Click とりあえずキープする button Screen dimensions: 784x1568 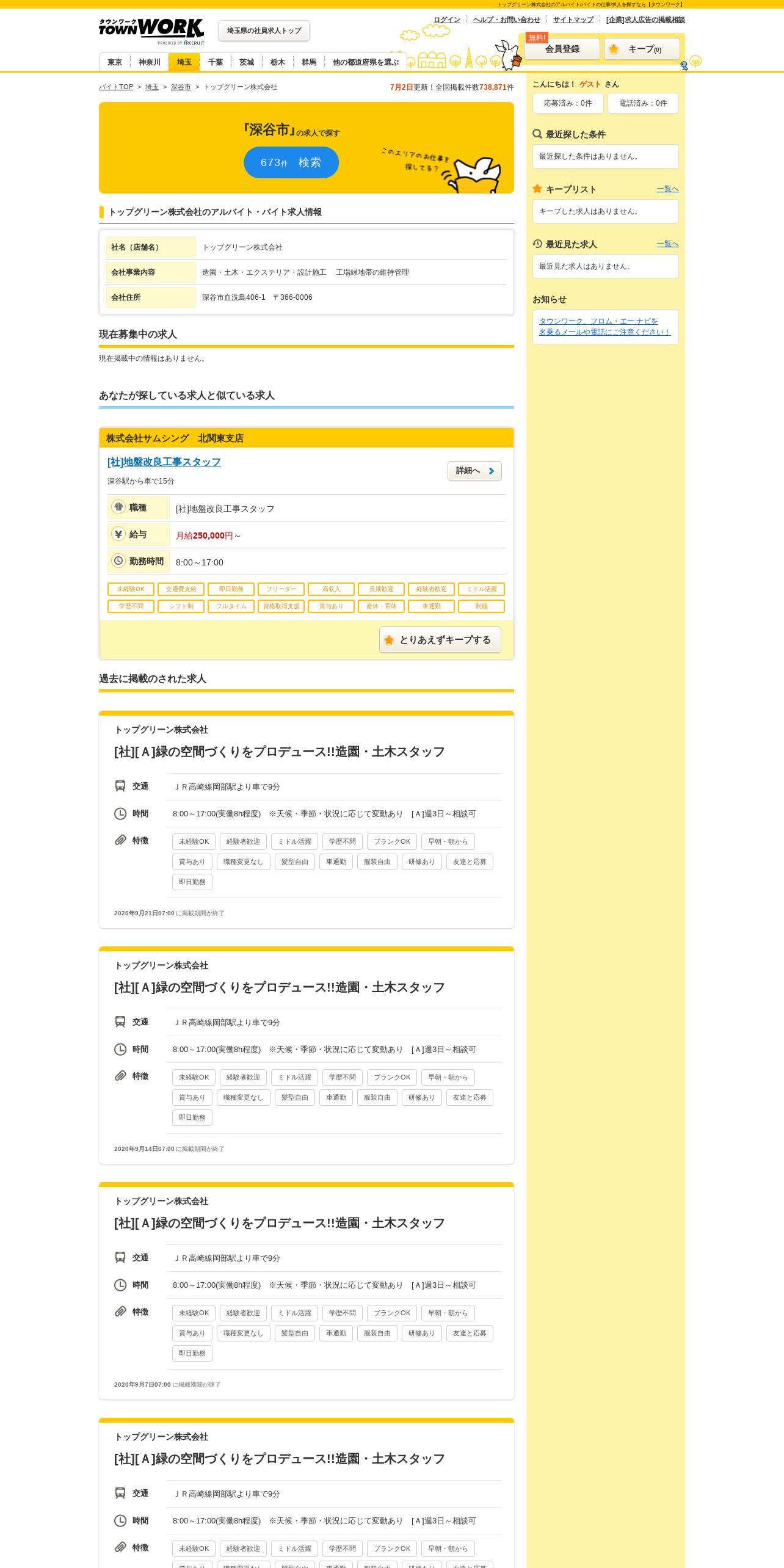(440, 640)
